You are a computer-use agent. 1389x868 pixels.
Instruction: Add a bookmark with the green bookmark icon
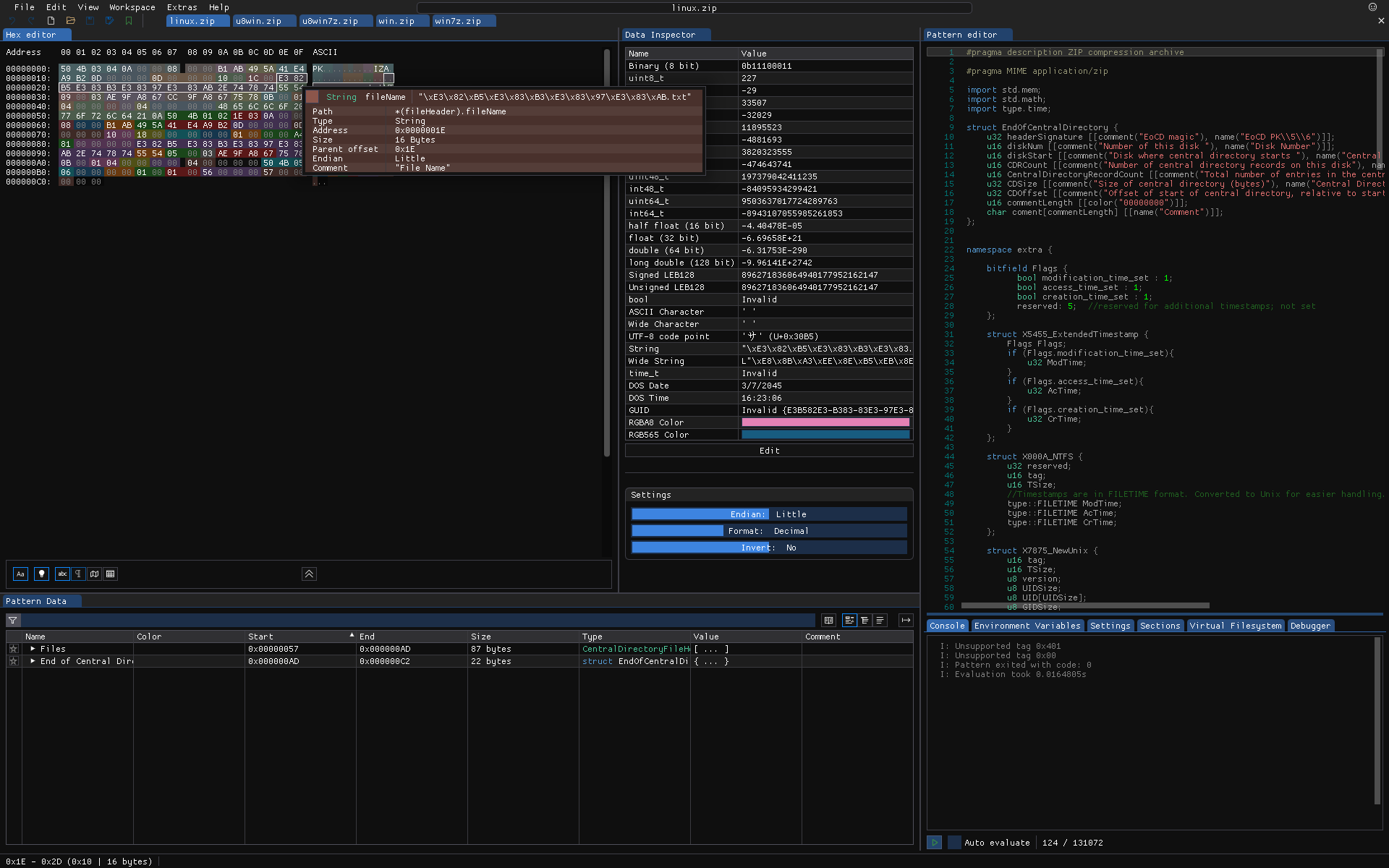coord(129,21)
